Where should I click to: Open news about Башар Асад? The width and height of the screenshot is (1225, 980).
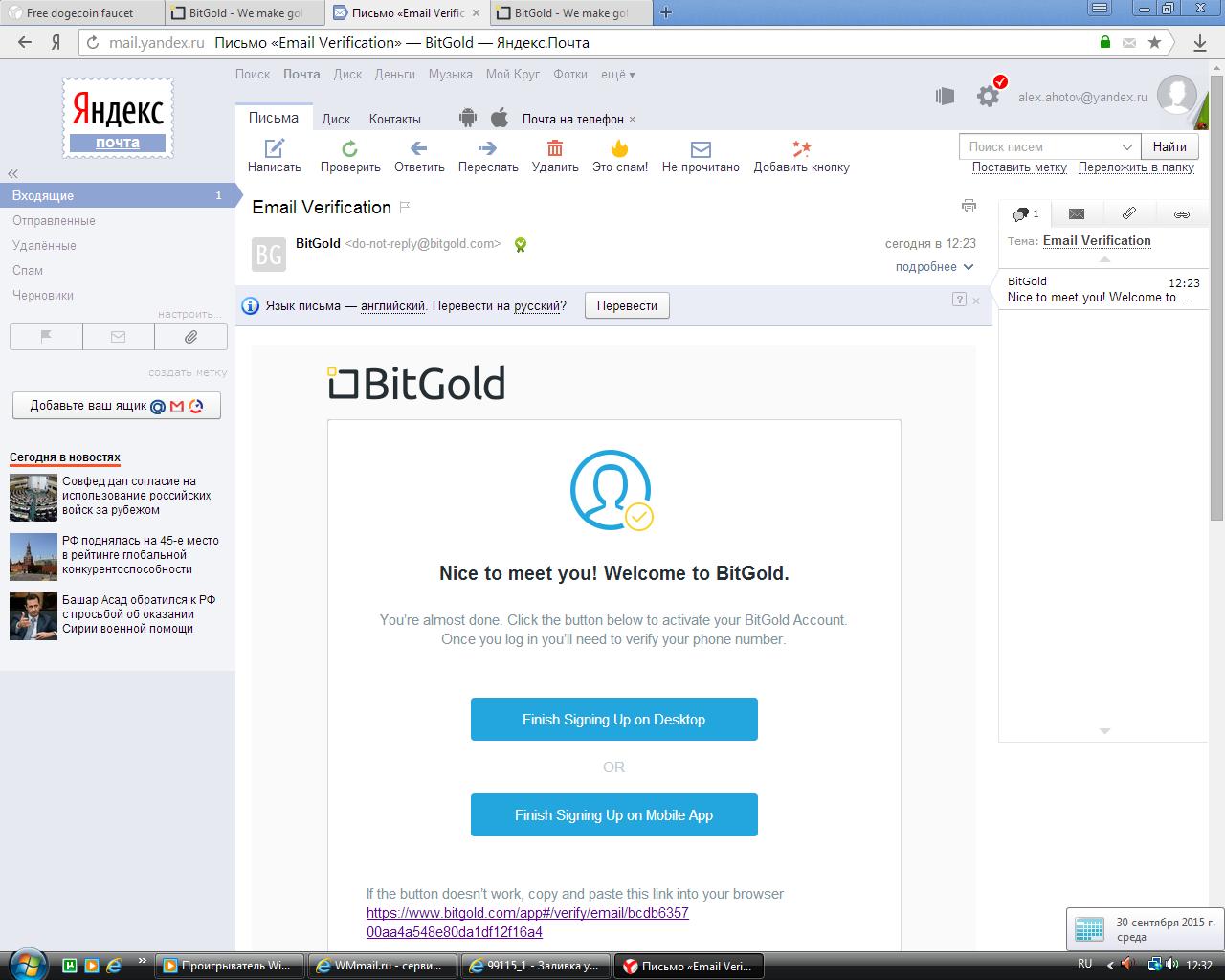[x=139, y=614]
